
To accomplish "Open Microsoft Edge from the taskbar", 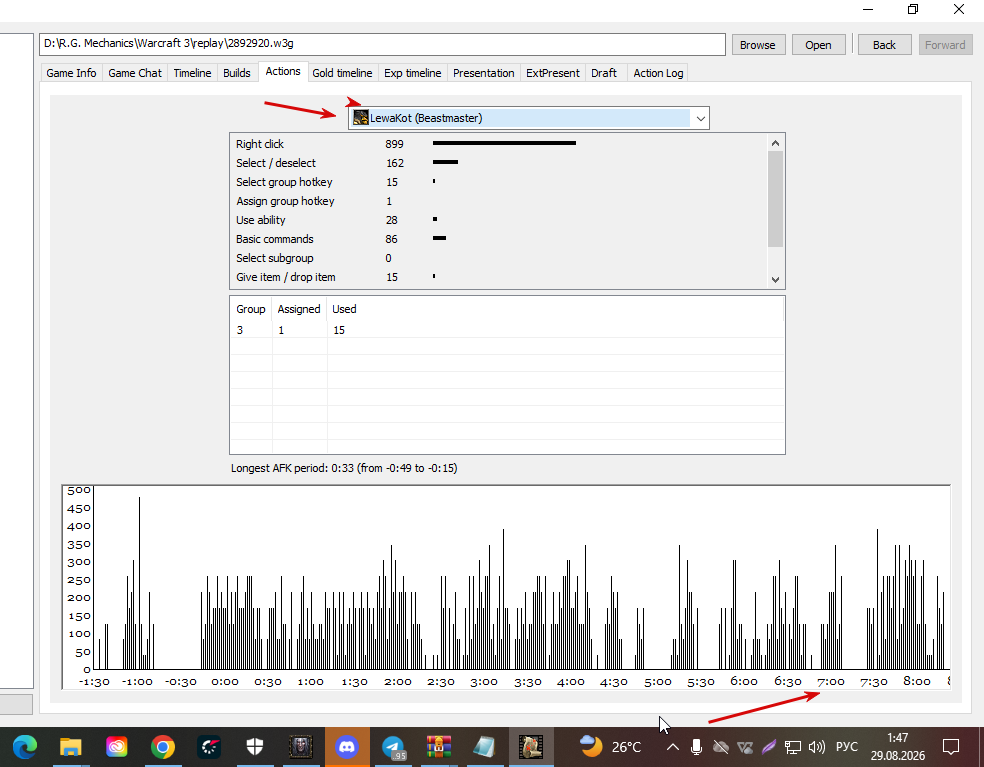I will pos(25,747).
